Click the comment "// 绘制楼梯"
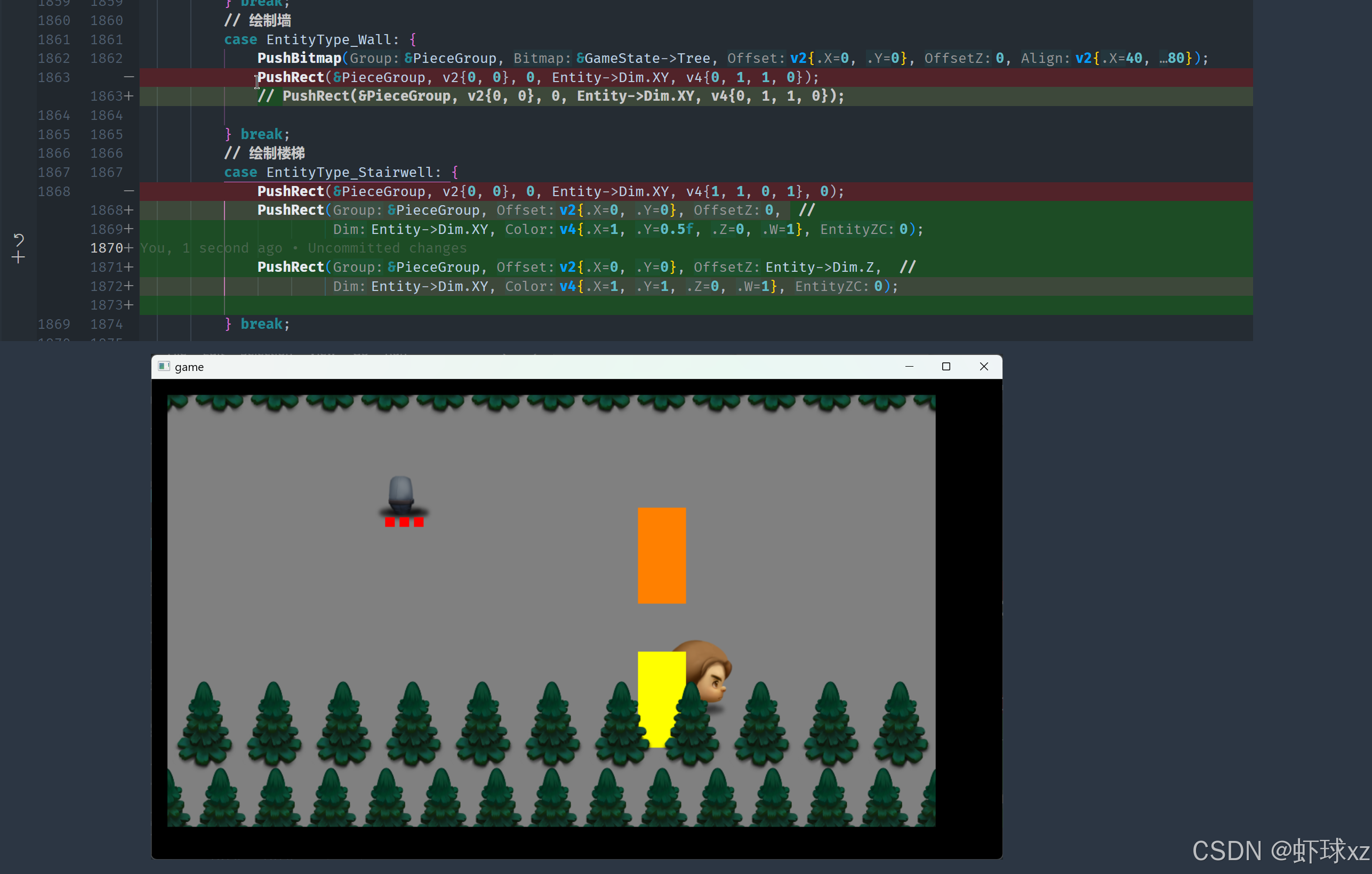Image resolution: width=1372 pixels, height=874 pixels. tap(264, 153)
